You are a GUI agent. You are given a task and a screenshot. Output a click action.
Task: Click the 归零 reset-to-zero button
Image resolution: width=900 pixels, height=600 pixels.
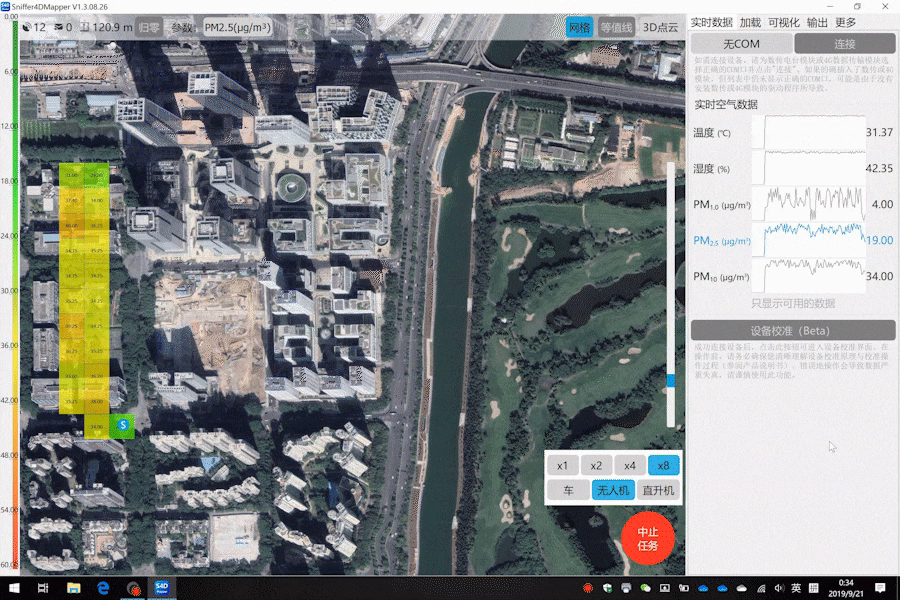(149, 28)
